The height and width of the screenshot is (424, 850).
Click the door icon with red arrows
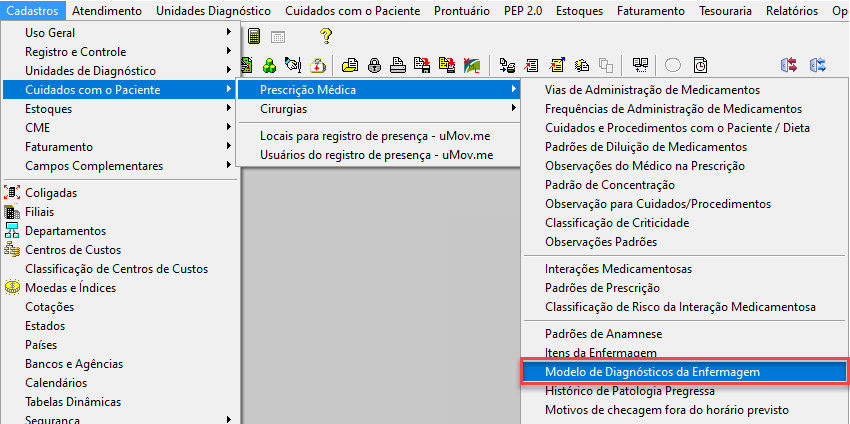(789, 66)
